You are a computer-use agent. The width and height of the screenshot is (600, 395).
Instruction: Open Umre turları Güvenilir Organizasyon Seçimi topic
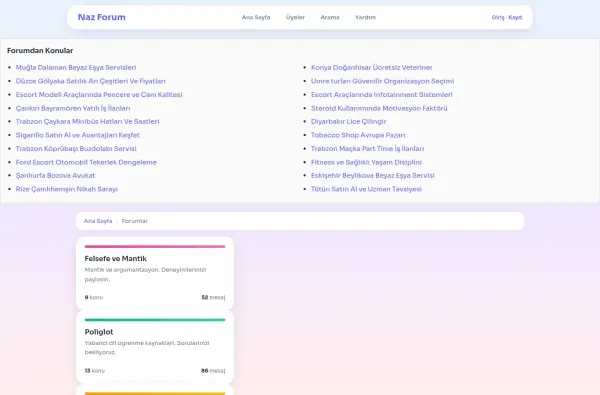coord(382,81)
